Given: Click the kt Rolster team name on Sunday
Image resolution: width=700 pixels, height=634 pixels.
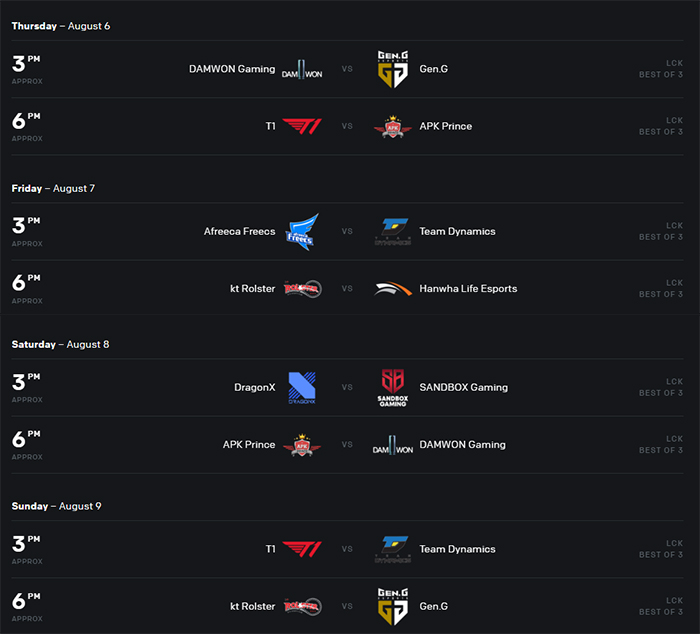Looking at the screenshot, I should 253,606.
